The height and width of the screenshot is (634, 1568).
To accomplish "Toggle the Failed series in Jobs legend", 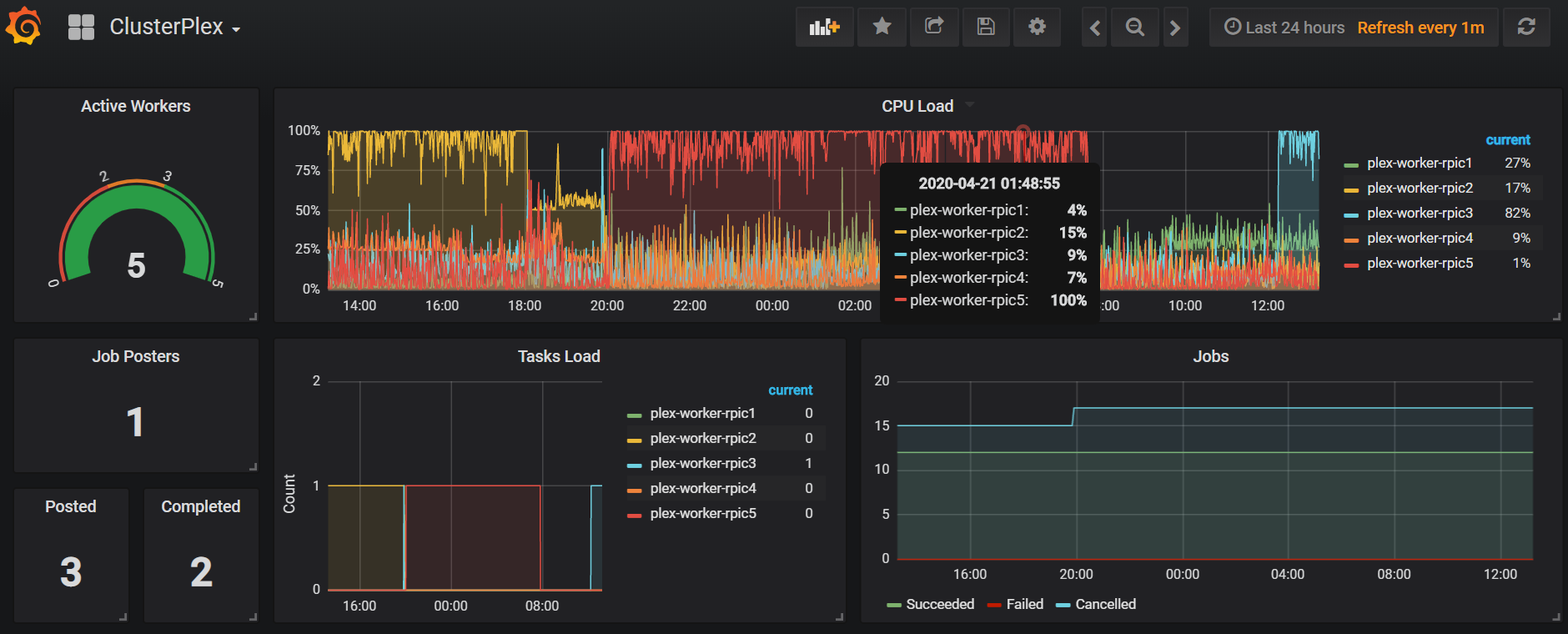I will tap(1024, 604).
